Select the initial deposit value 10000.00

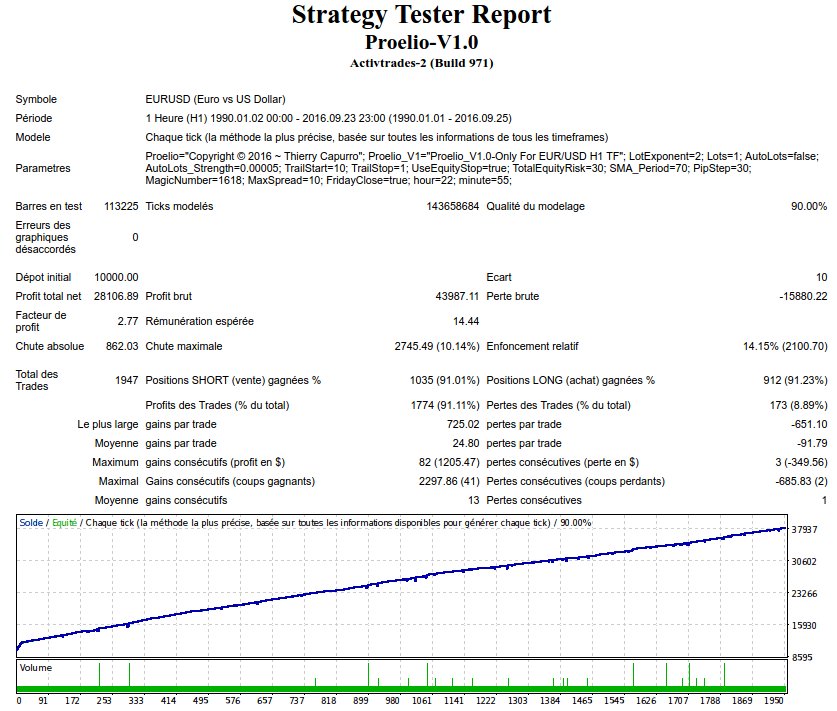click(116, 277)
